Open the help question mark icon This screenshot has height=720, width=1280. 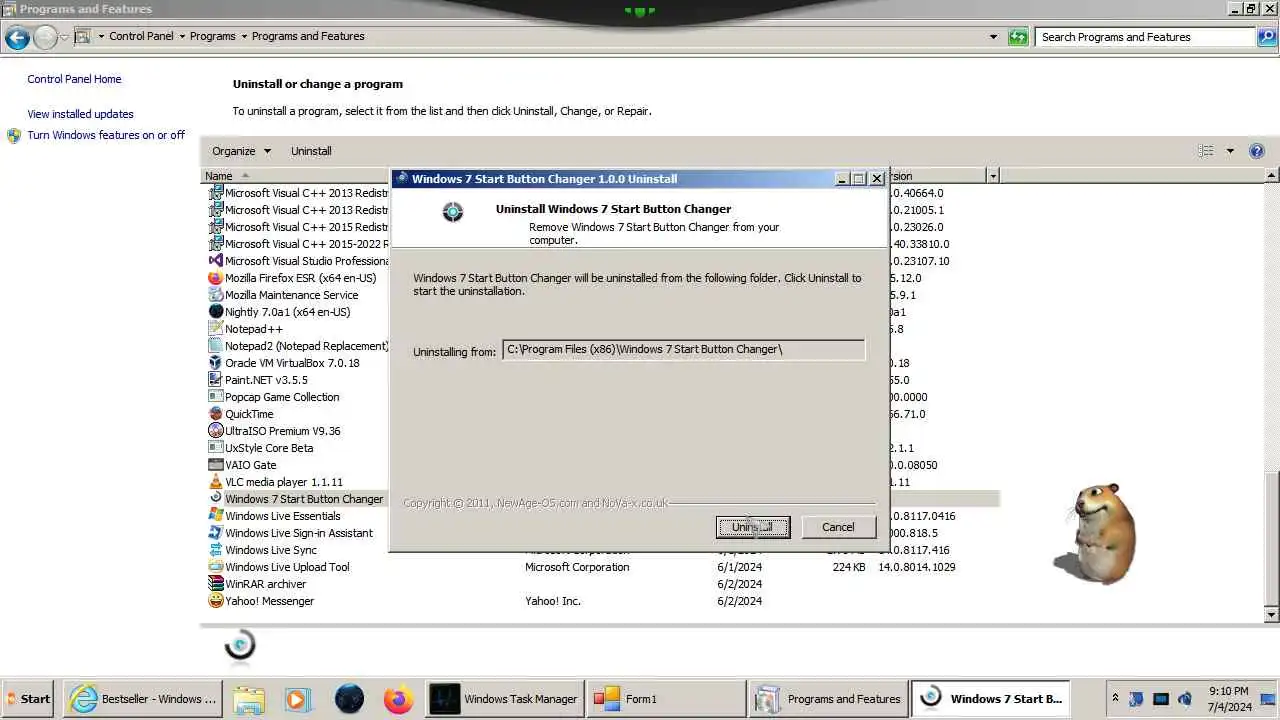pos(1257,151)
